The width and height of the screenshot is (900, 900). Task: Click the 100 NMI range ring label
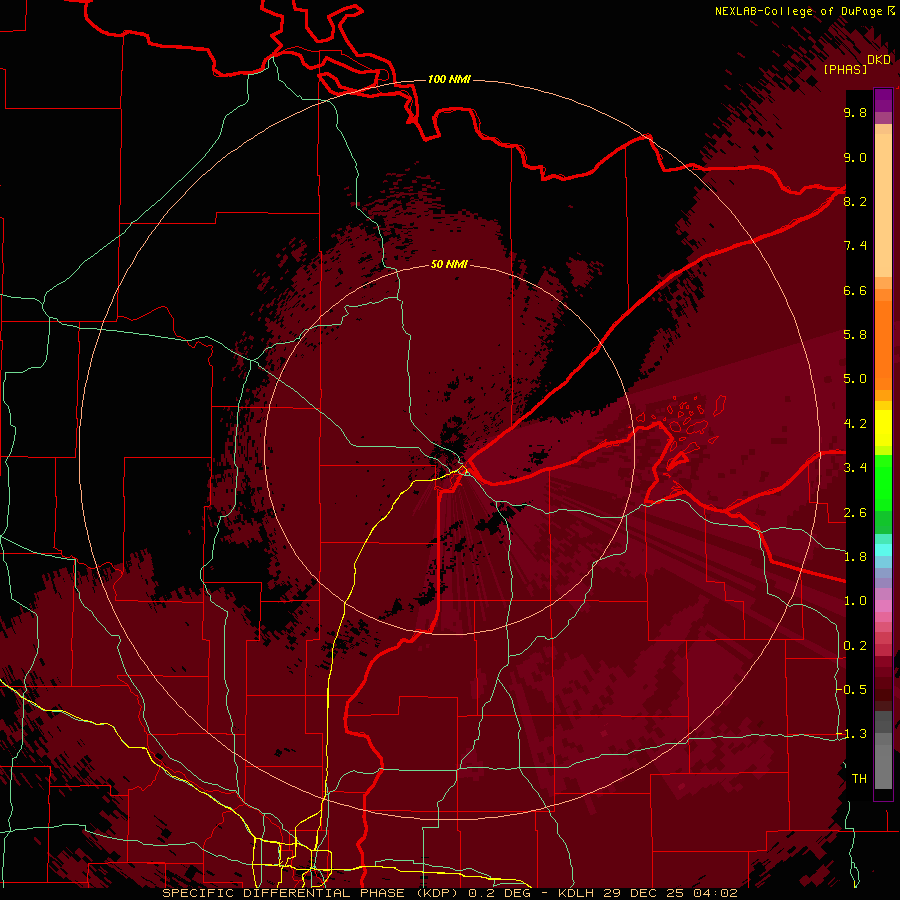(x=449, y=79)
